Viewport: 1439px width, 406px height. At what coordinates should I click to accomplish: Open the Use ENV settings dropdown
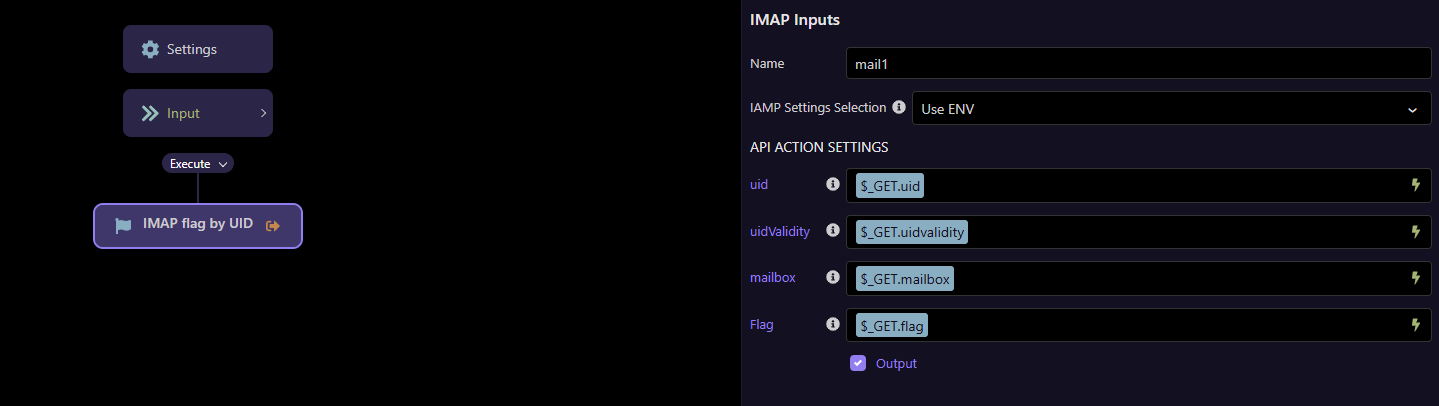coord(1171,109)
